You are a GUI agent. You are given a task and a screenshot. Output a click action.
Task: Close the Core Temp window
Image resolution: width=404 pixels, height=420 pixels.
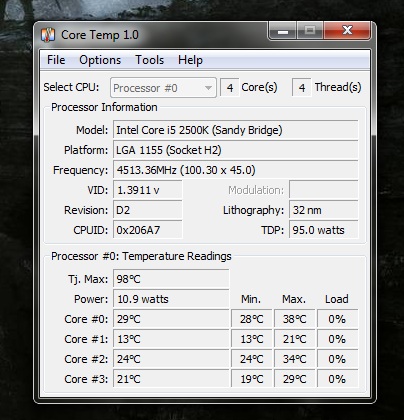(347, 31)
